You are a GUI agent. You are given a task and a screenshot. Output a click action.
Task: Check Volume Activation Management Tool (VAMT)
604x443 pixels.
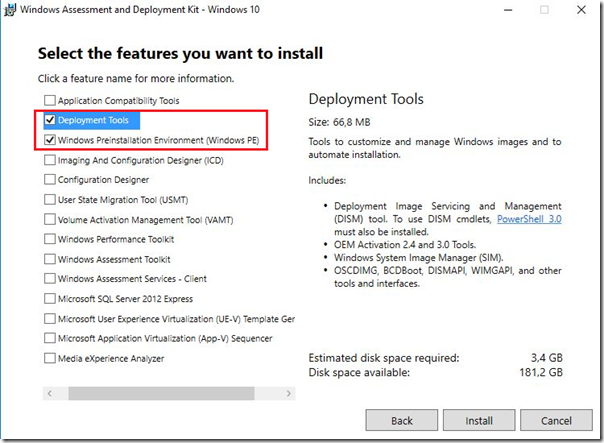pos(50,220)
